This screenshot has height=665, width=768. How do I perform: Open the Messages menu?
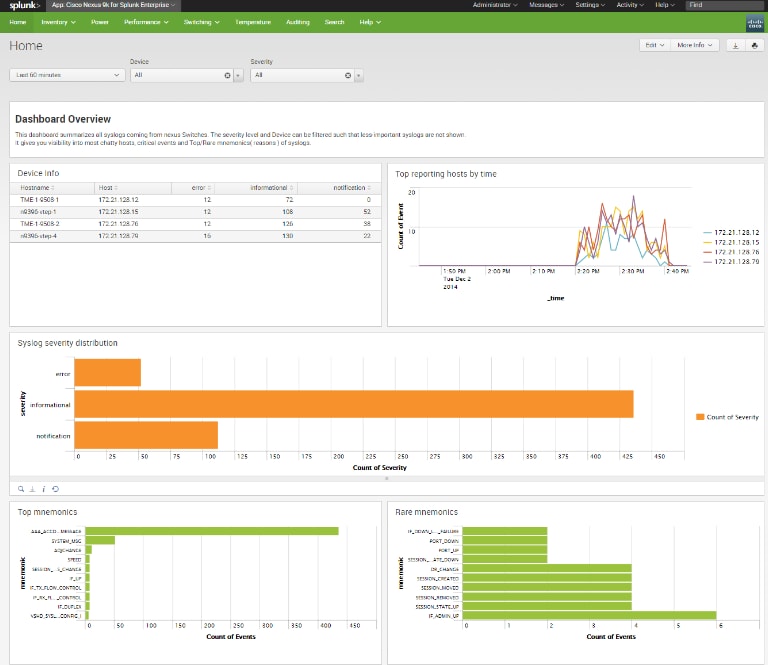(x=547, y=5)
